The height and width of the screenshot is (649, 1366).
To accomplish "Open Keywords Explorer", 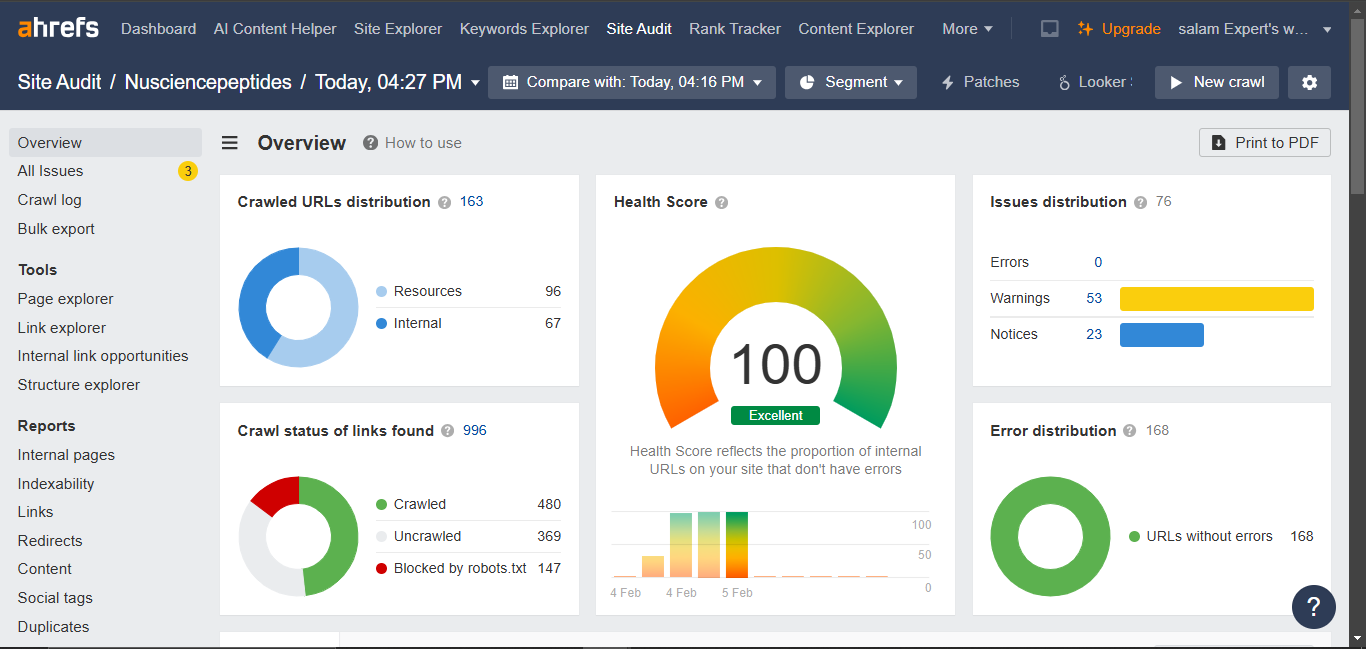I will [524, 29].
